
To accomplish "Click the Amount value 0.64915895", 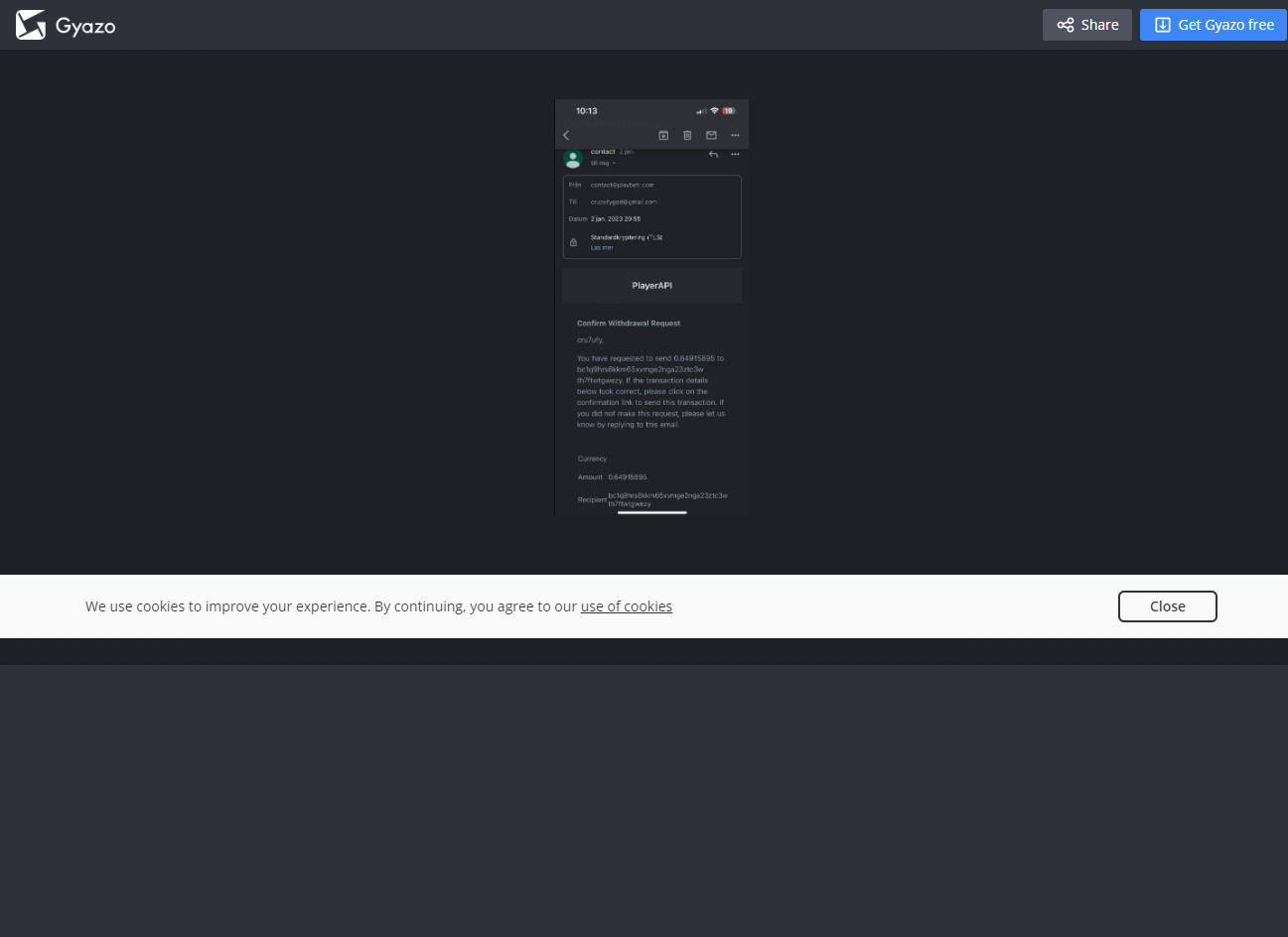I will (x=628, y=476).
